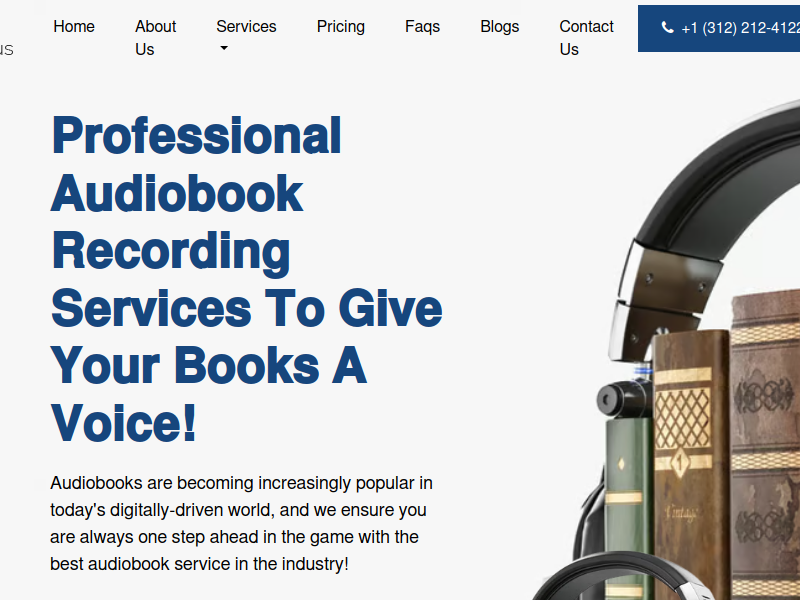The height and width of the screenshot is (600, 800).
Task: Click the paragraph about audiobooks becoming popular
Action: 241,523
